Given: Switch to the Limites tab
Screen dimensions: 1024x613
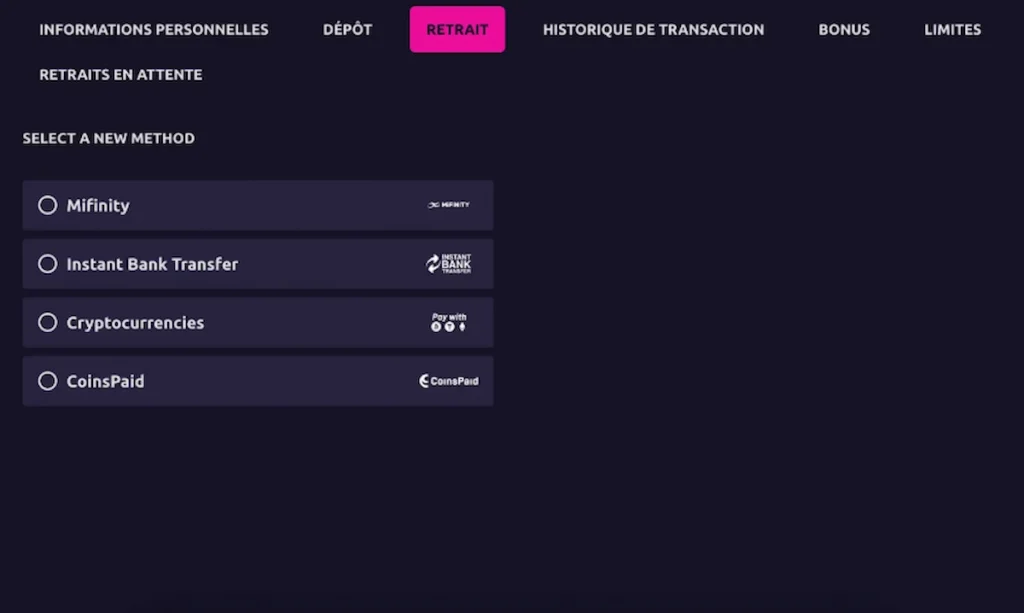Looking at the screenshot, I should [x=952, y=29].
